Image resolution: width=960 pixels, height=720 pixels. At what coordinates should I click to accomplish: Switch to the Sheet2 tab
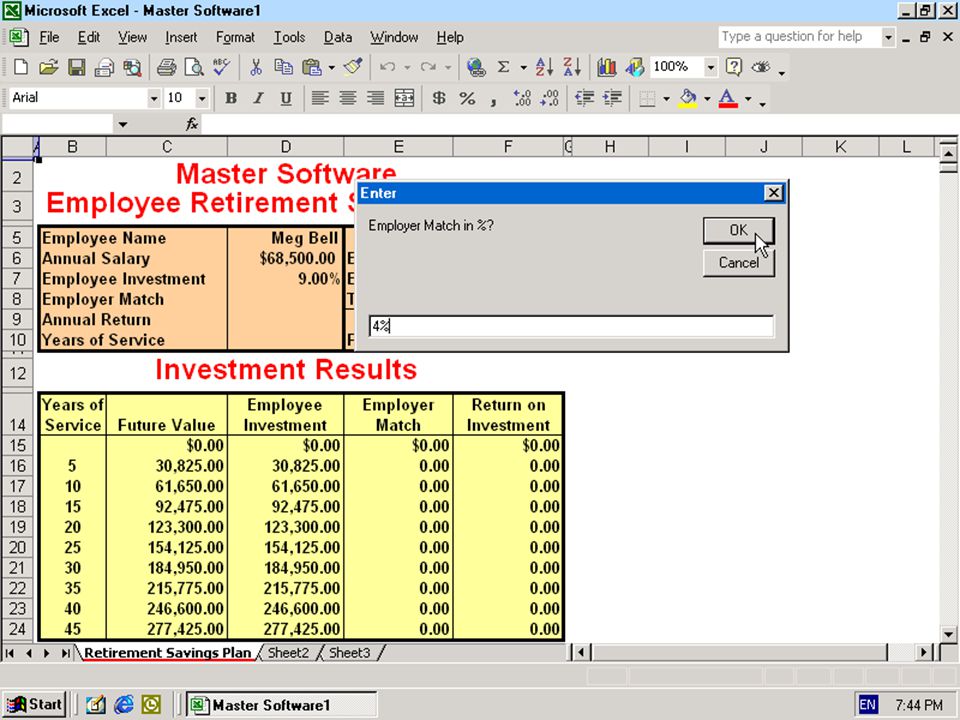(x=288, y=653)
